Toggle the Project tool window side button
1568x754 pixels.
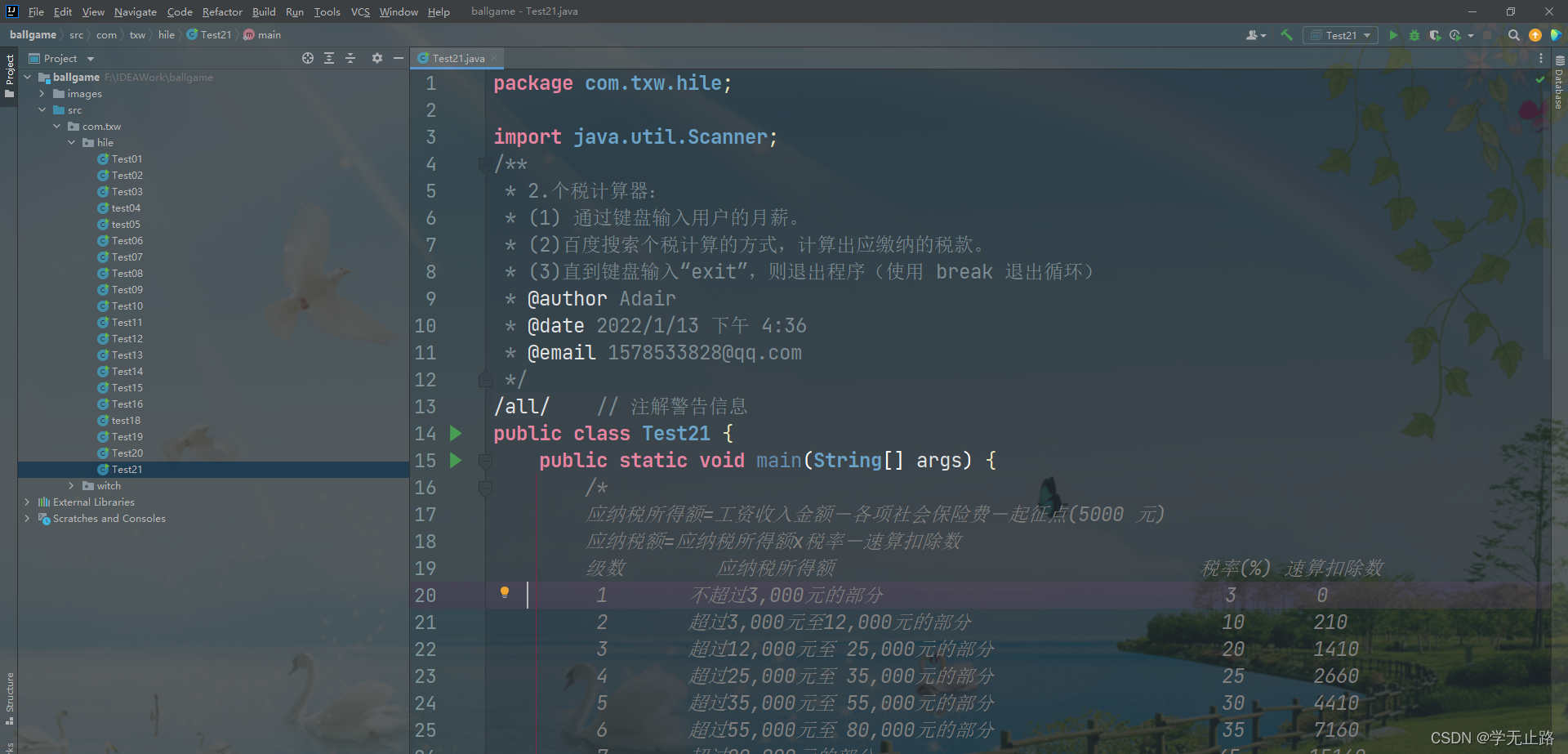(9, 76)
